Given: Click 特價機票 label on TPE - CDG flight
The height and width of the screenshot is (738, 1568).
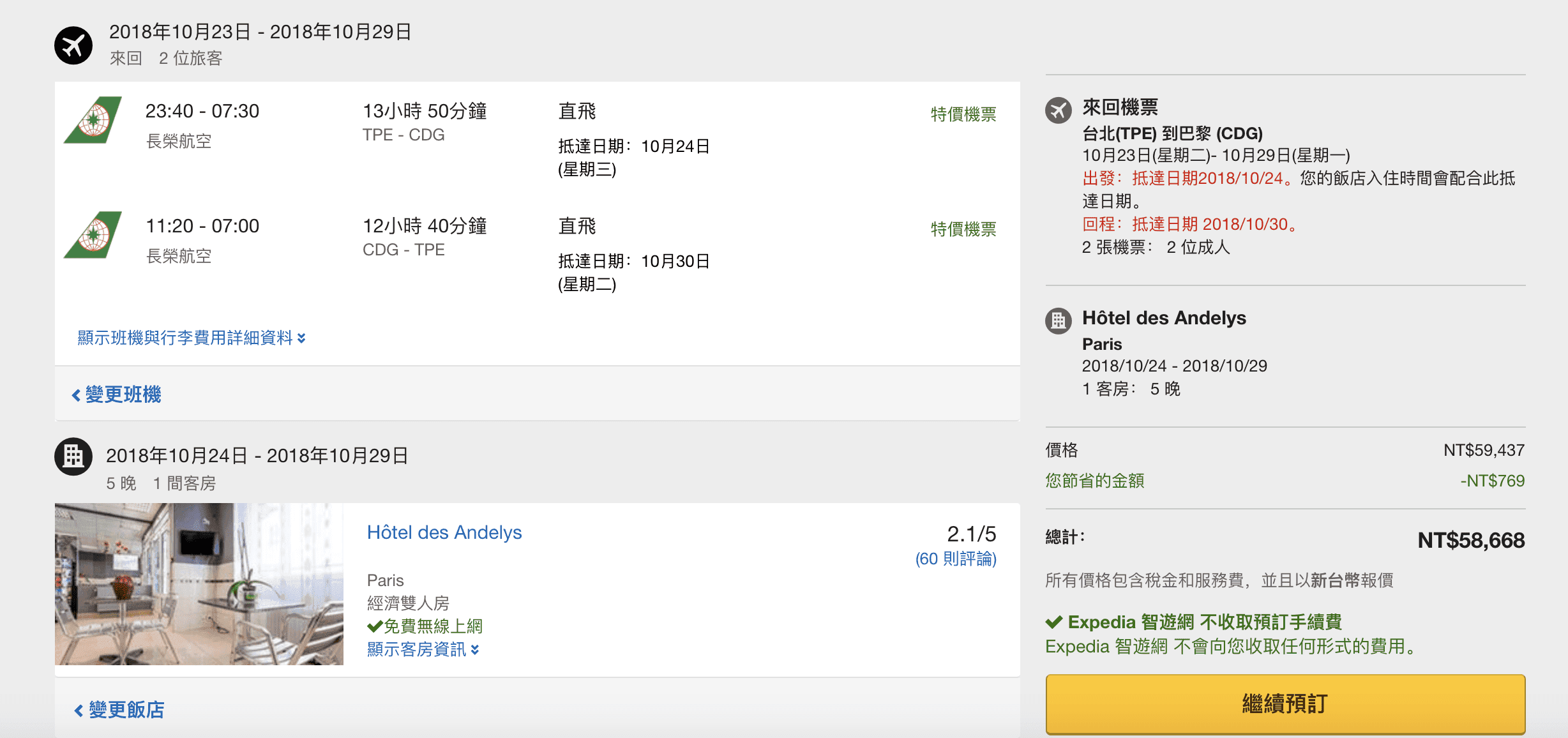Looking at the screenshot, I should click(x=963, y=114).
